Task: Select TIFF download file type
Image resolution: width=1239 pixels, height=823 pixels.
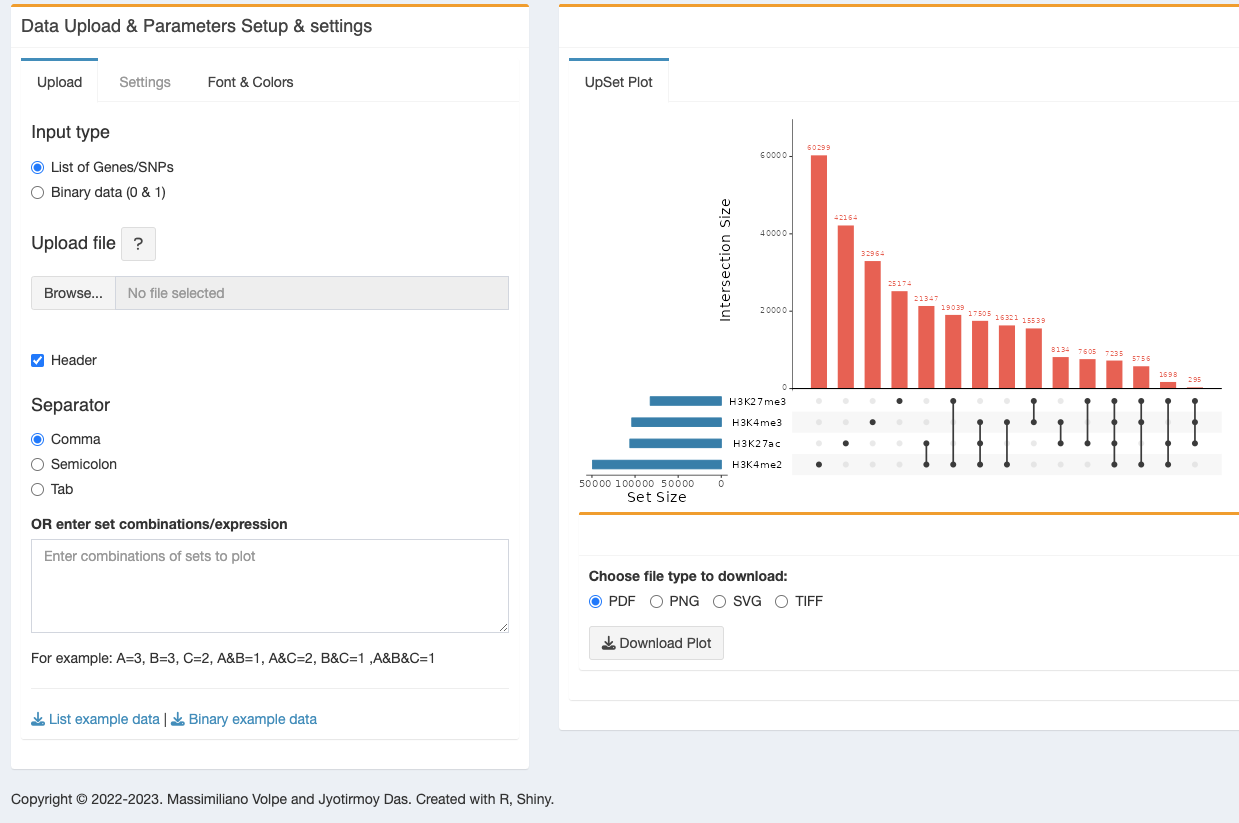Action: click(782, 601)
